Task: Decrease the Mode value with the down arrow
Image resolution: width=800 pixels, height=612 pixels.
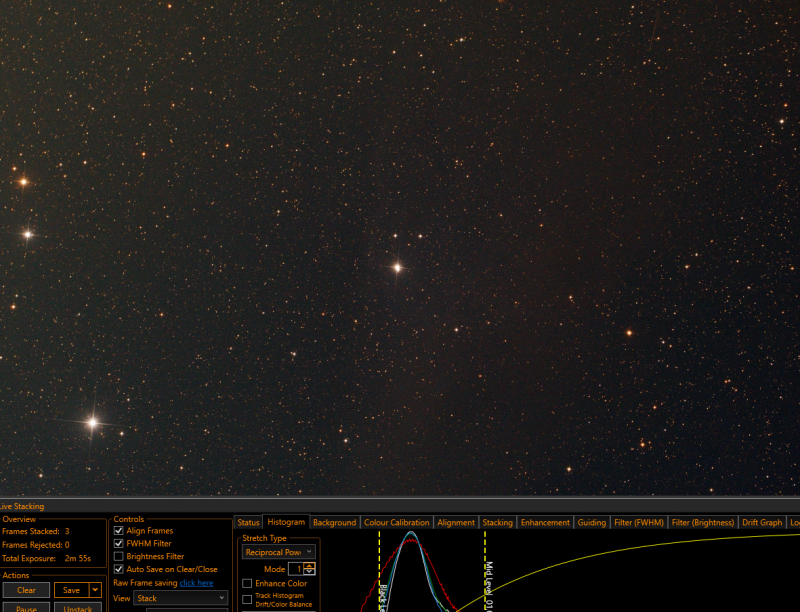Action: pyautogui.click(x=310, y=572)
